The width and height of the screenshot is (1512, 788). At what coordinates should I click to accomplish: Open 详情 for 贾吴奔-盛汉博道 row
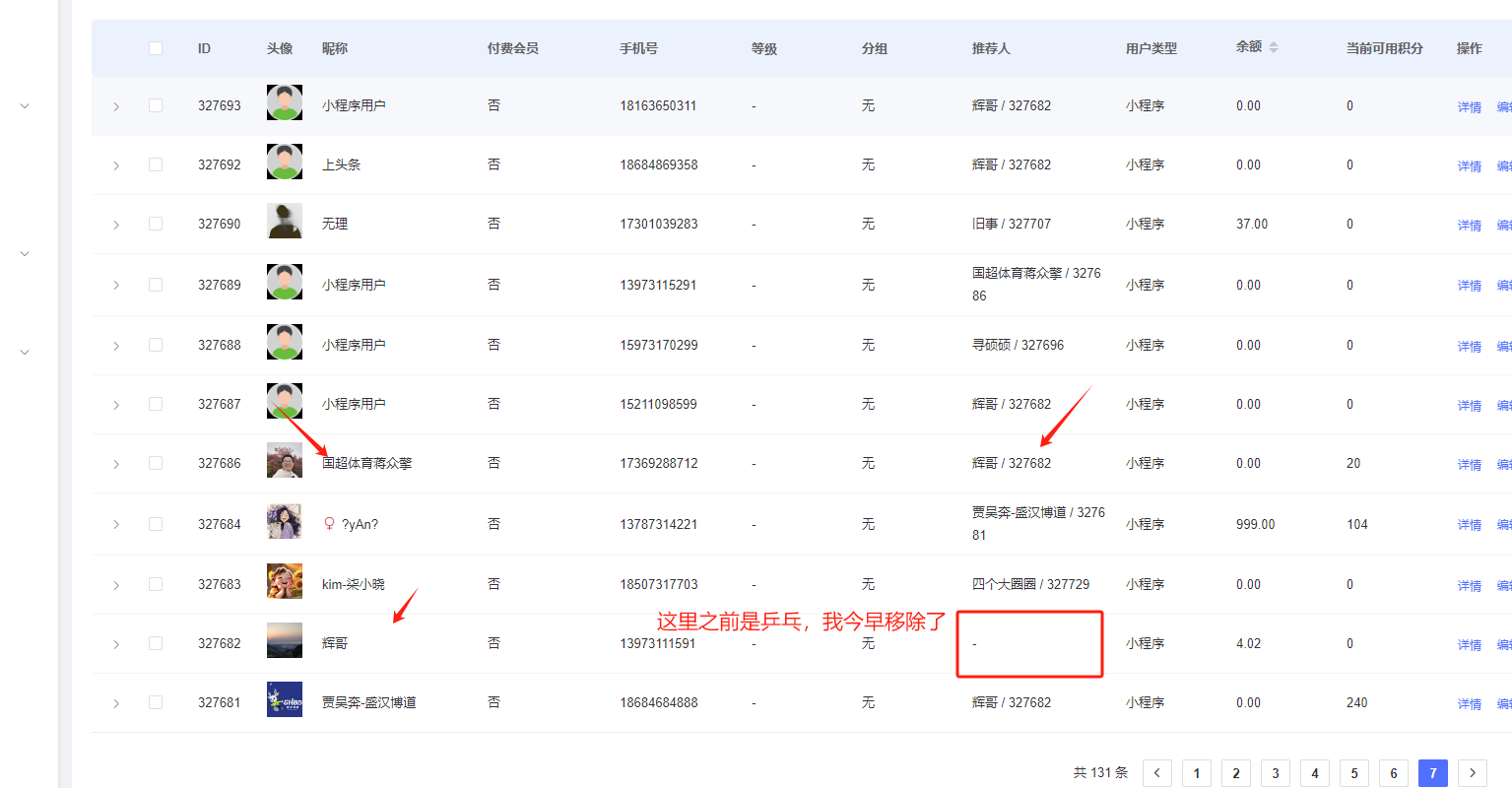point(1469,704)
